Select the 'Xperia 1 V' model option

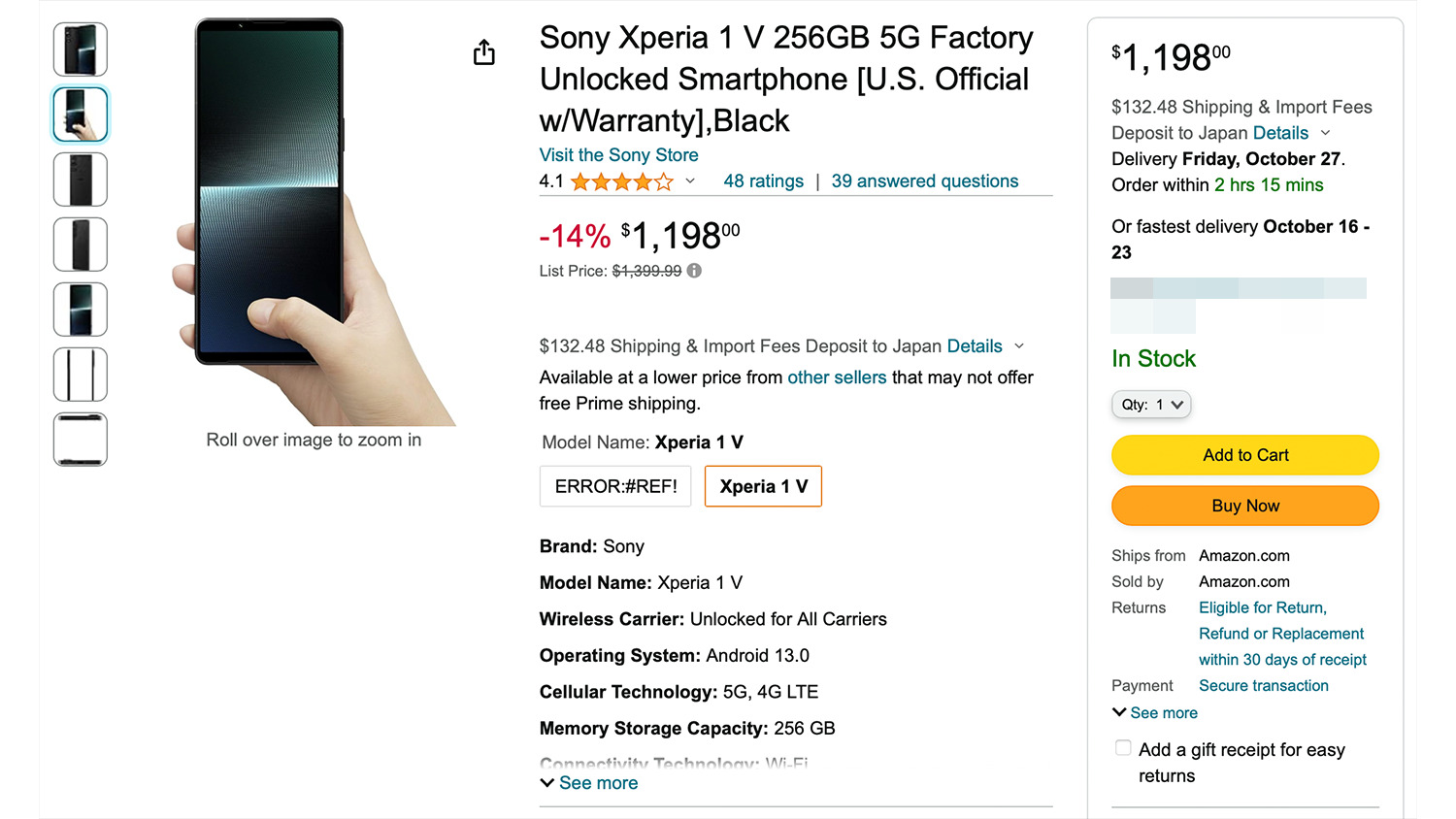pos(763,486)
